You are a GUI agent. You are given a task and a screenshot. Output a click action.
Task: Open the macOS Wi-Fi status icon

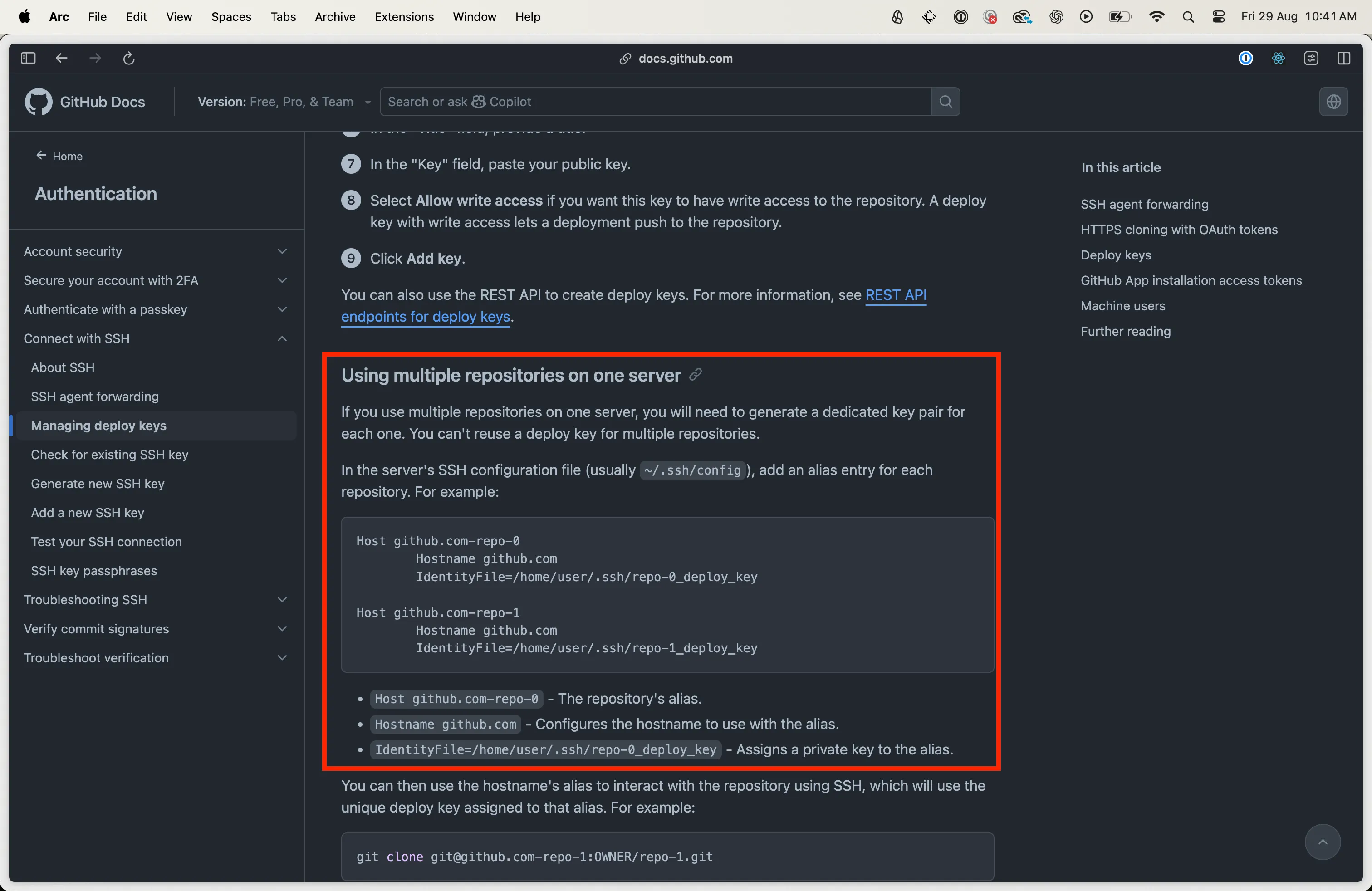[1157, 16]
